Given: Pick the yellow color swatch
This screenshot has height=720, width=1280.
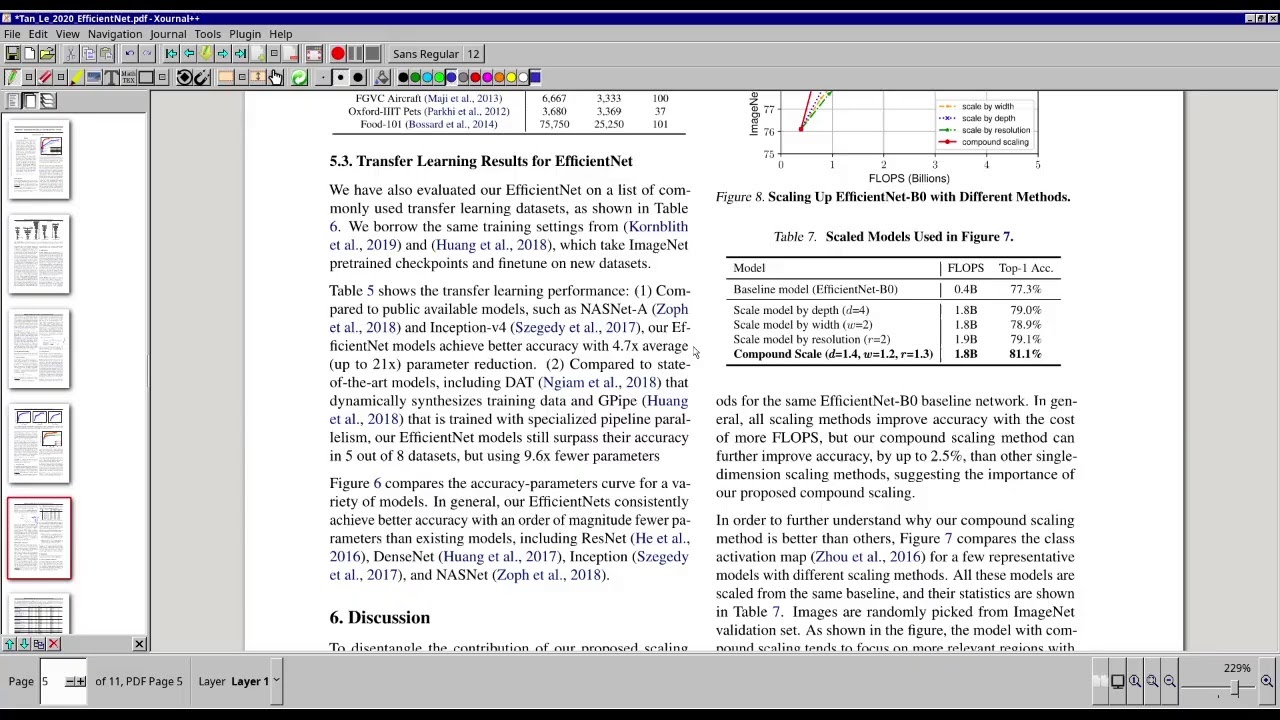Looking at the screenshot, I should click(511, 77).
